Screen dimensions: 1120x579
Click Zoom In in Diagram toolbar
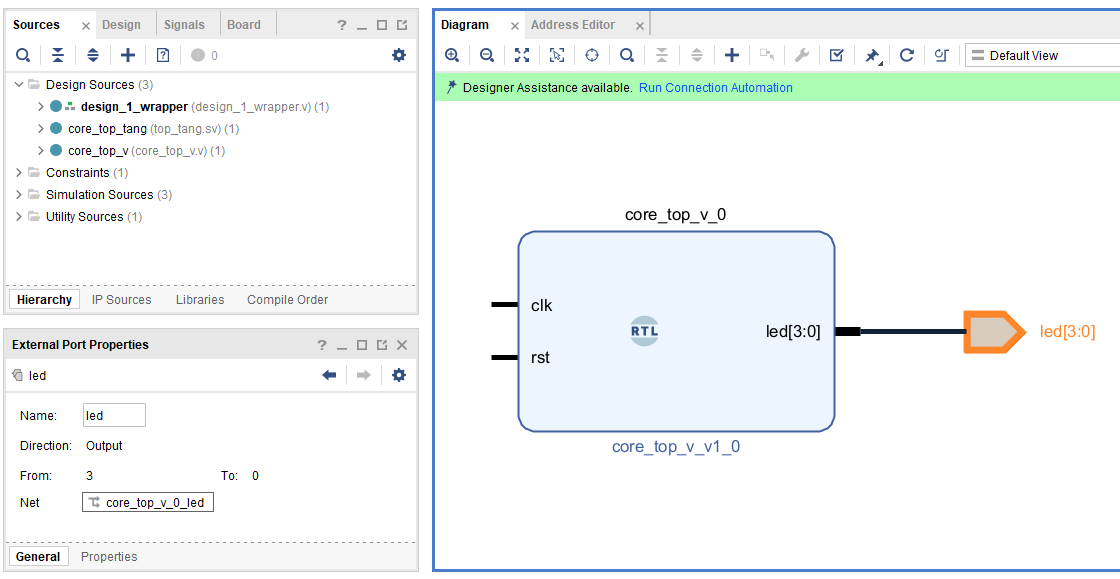(x=452, y=55)
